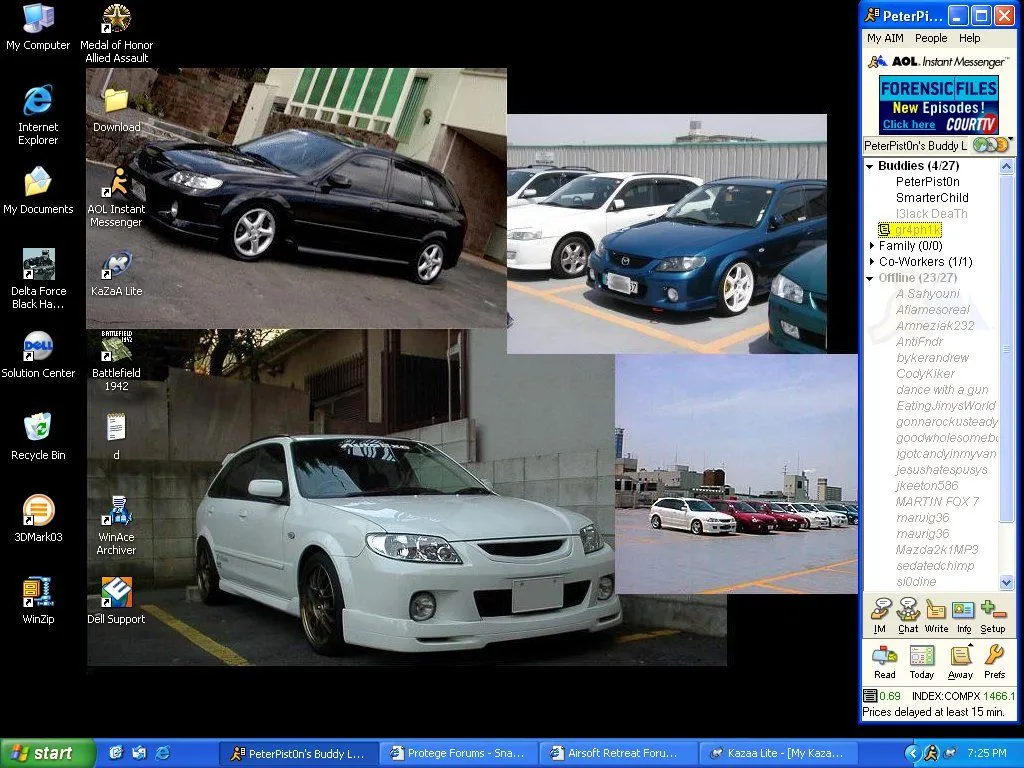The width and height of the screenshot is (1024, 768).
Task: Open the My AIM menu
Action: (885, 38)
